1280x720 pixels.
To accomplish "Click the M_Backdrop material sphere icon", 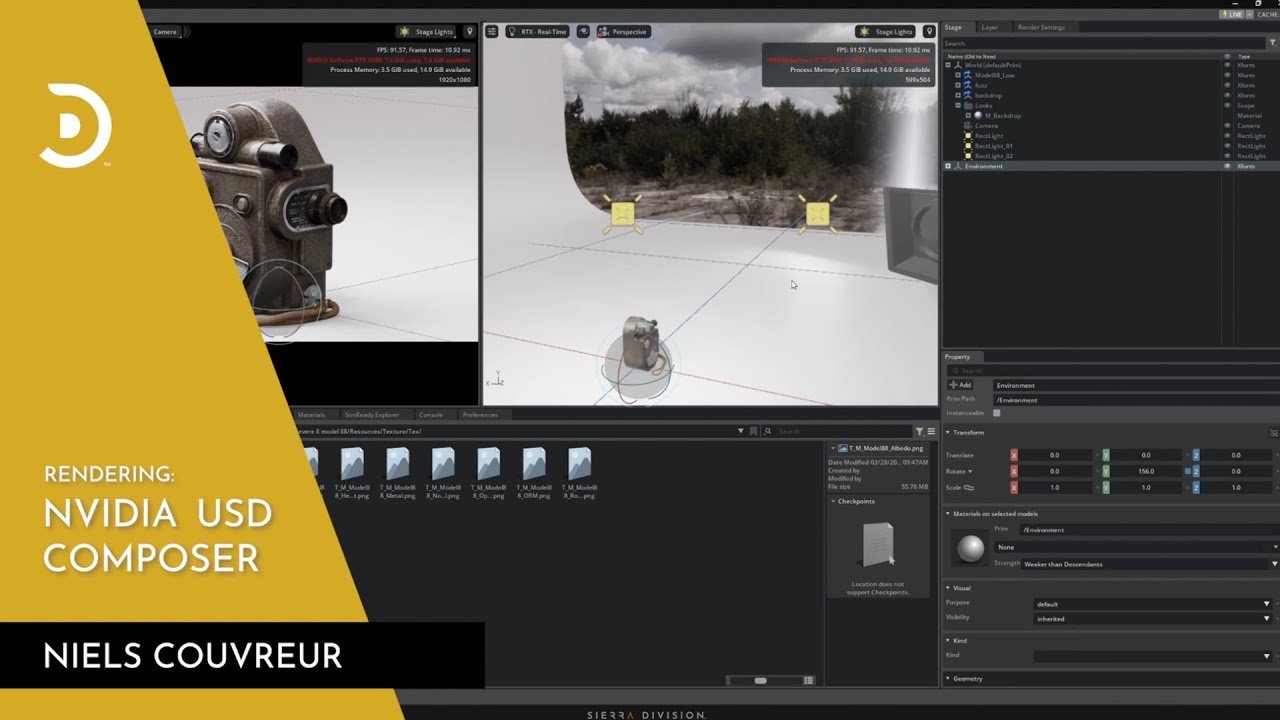I will point(977,116).
